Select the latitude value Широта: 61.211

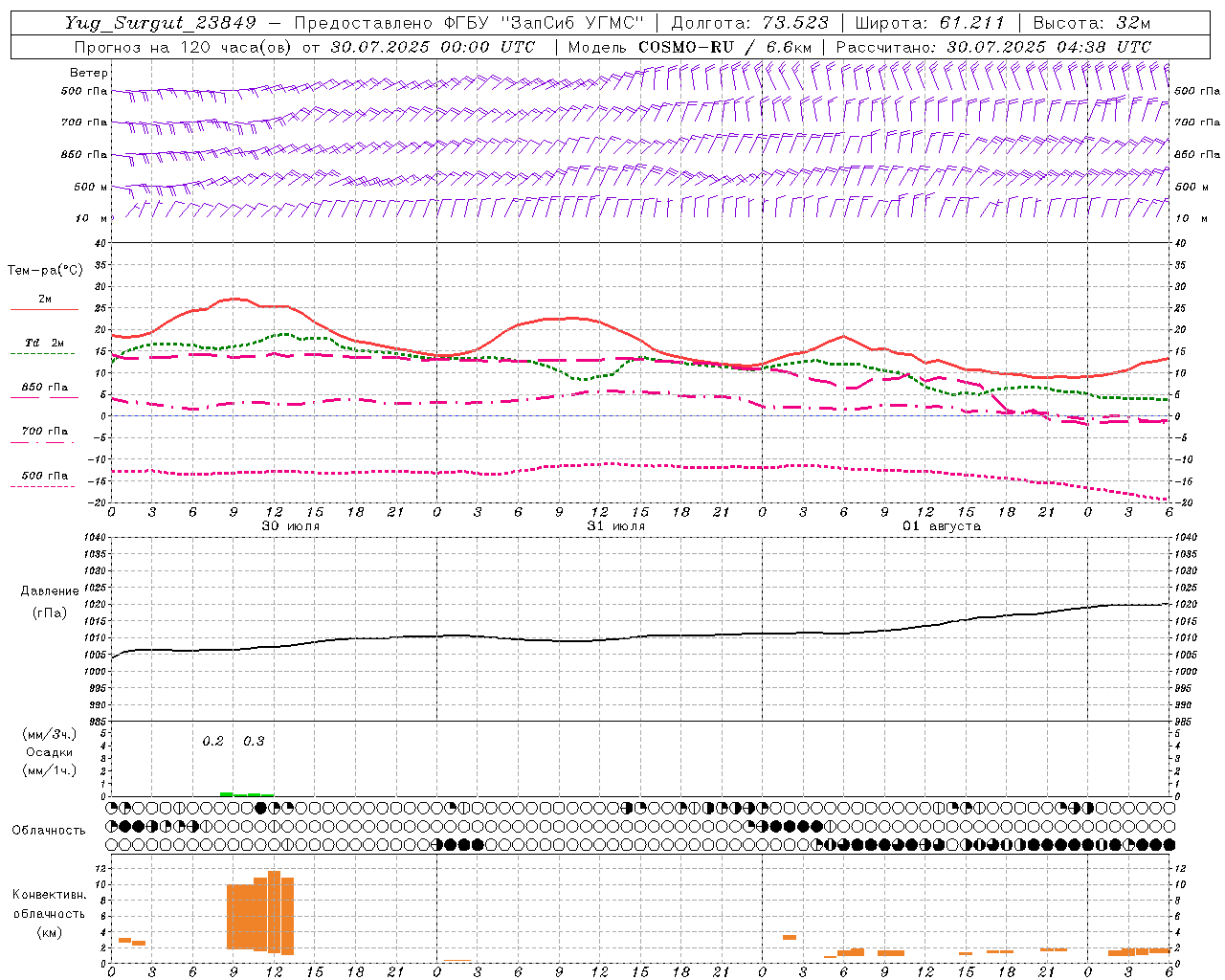pos(929,23)
